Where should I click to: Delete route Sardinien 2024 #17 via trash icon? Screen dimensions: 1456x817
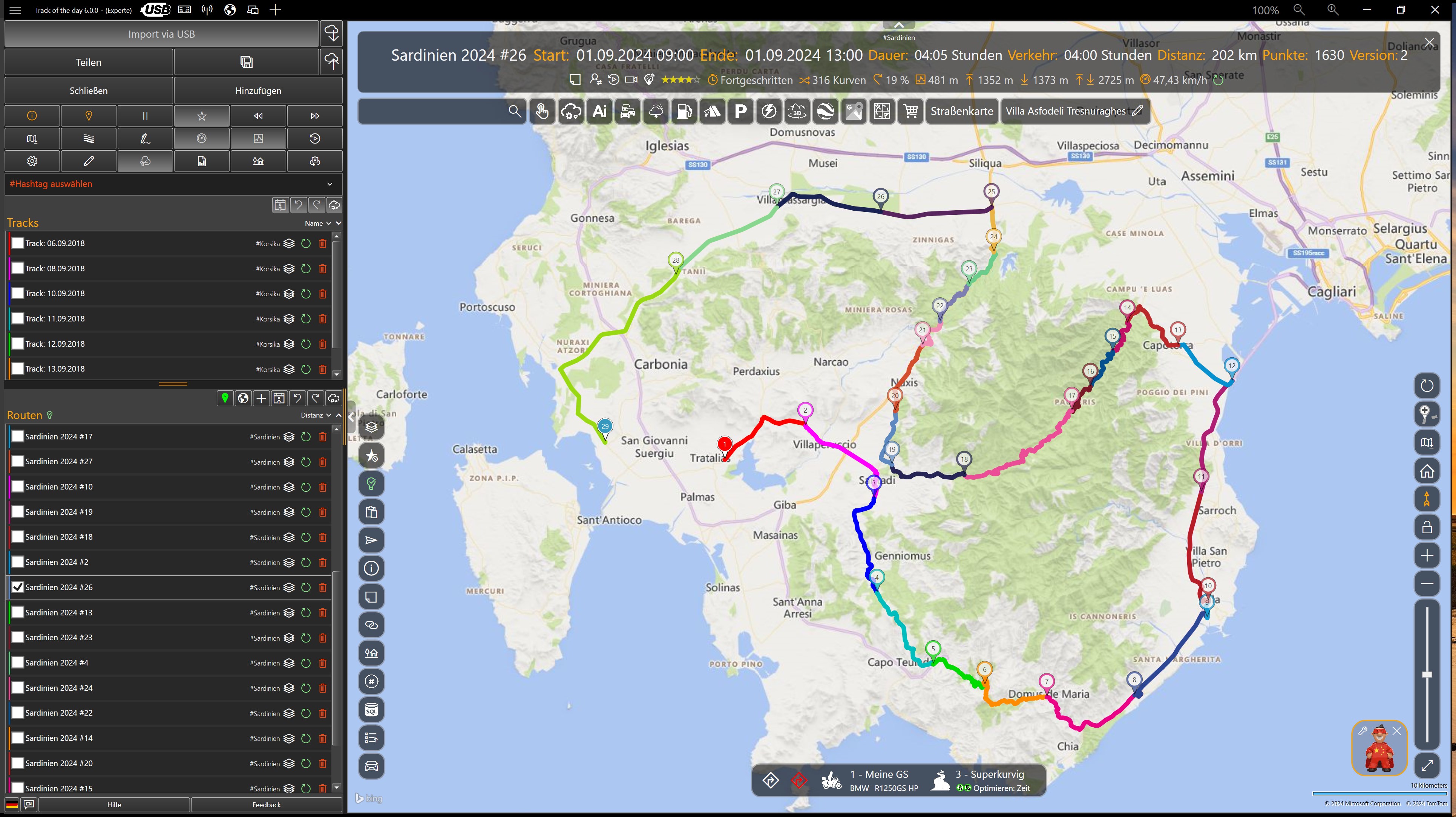323,437
